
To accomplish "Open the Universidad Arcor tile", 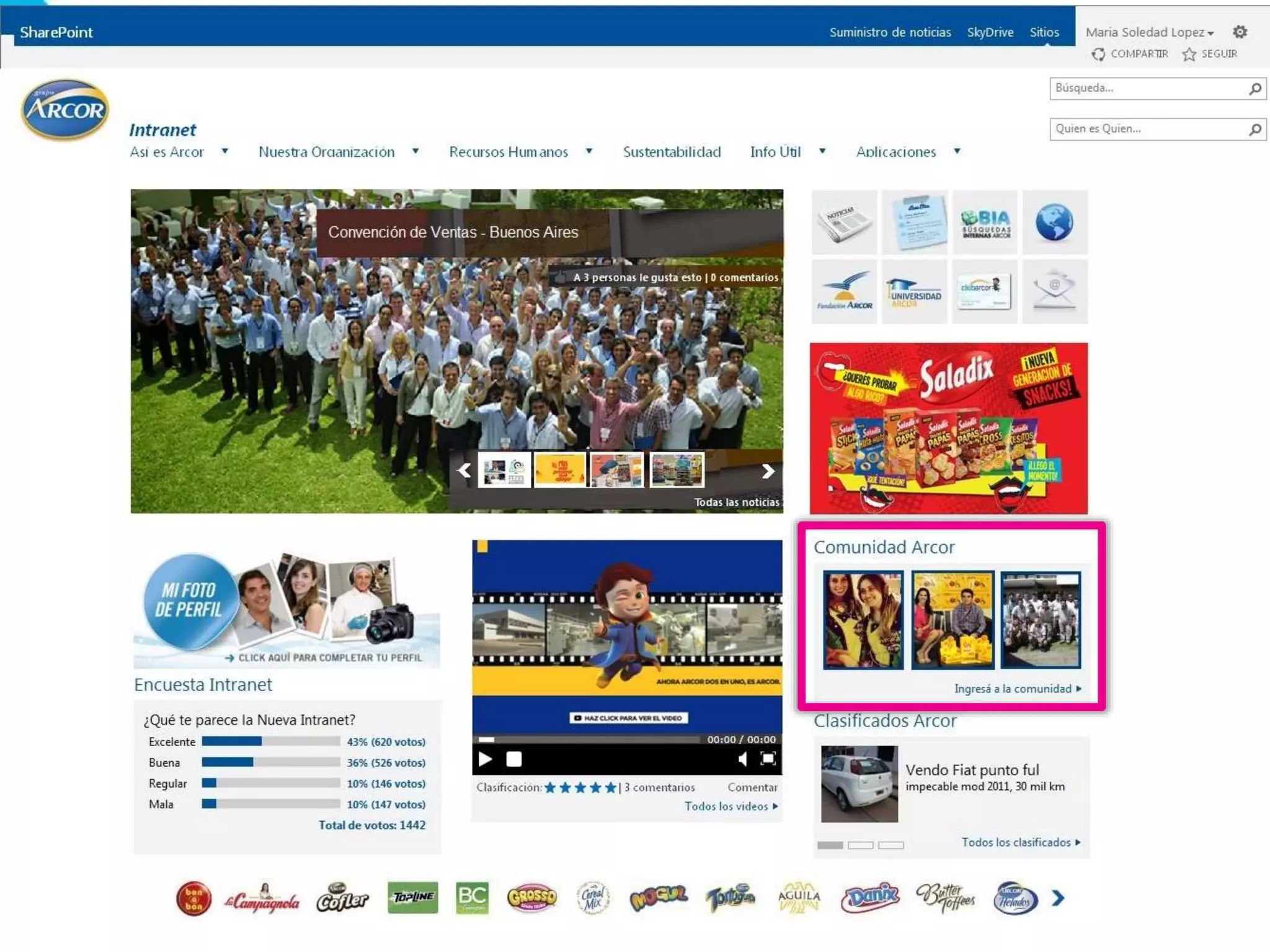I will 914,291.
